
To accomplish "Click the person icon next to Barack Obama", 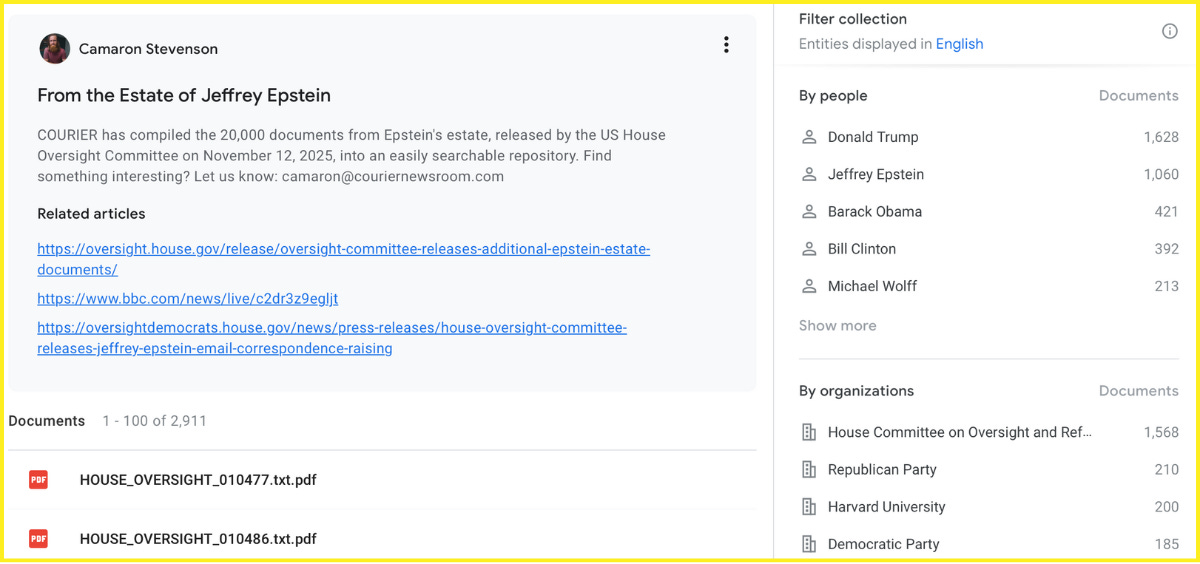I will coord(809,211).
